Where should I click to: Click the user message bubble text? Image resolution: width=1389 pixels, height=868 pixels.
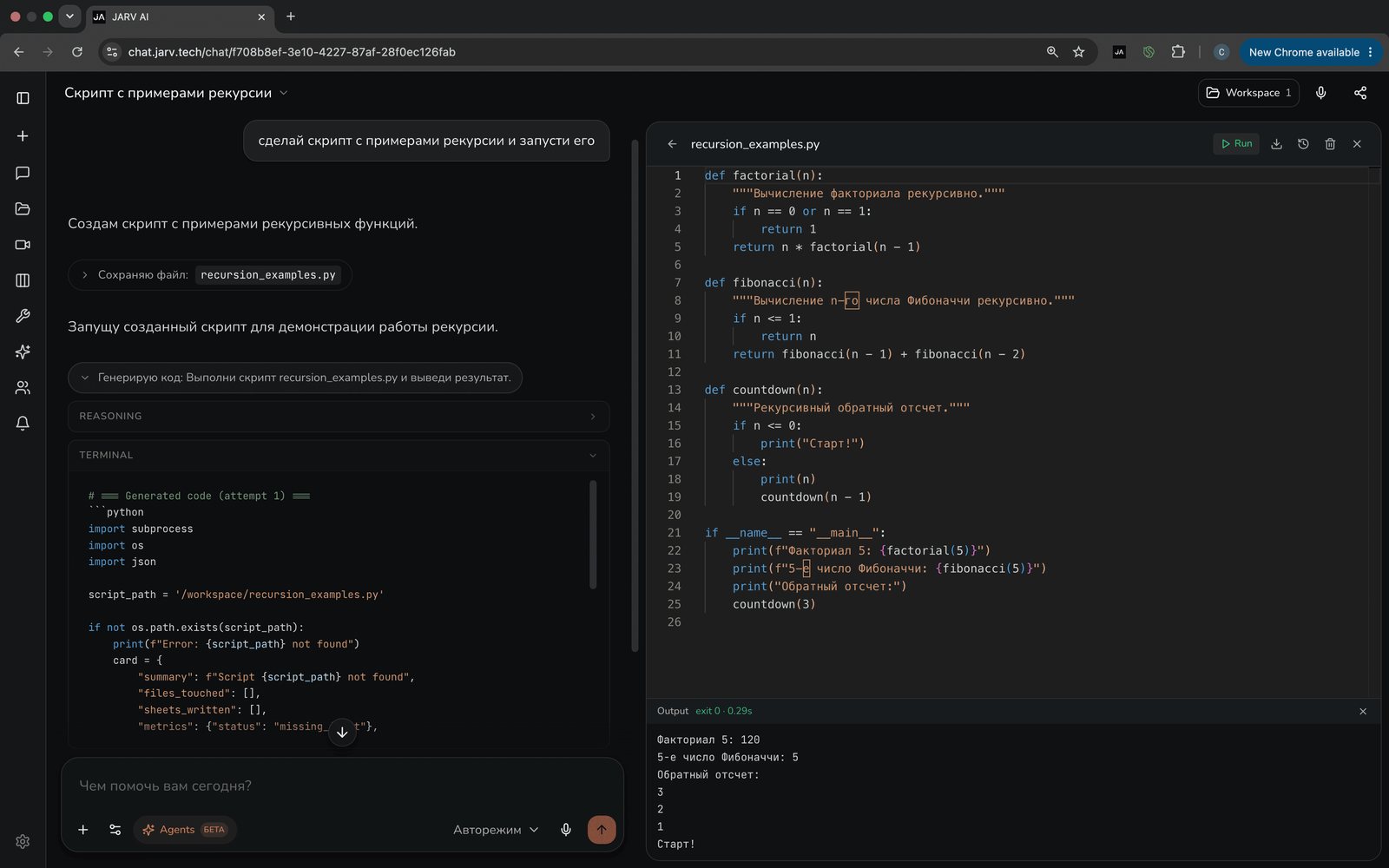pos(426,141)
